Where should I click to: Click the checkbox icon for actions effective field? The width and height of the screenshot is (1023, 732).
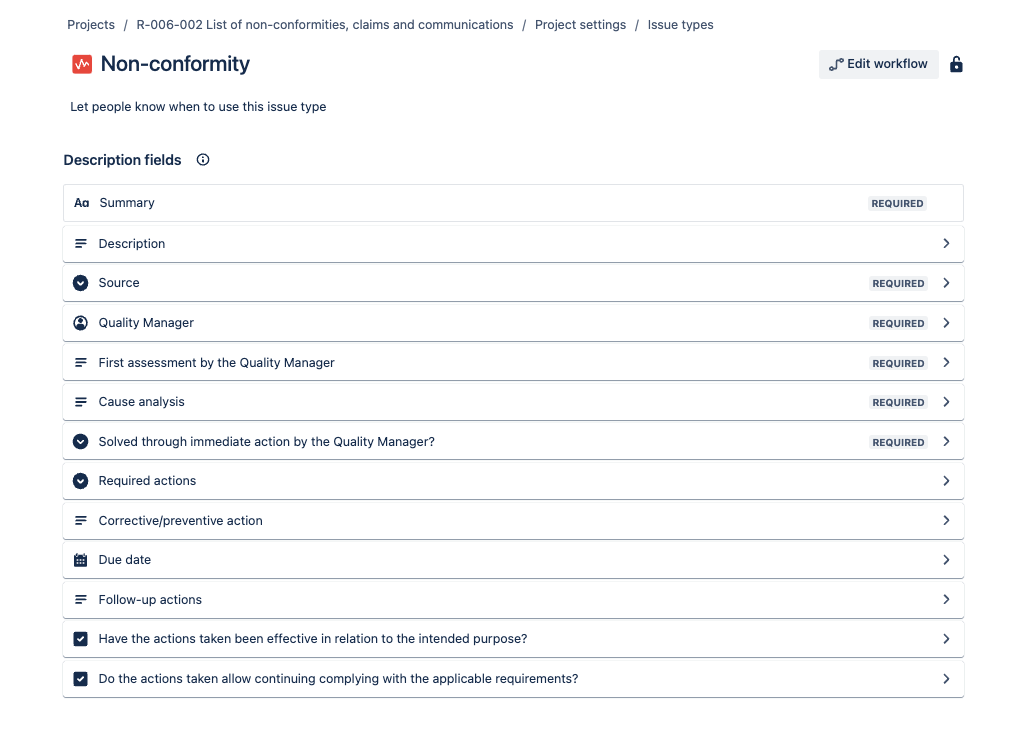pyautogui.click(x=81, y=639)
